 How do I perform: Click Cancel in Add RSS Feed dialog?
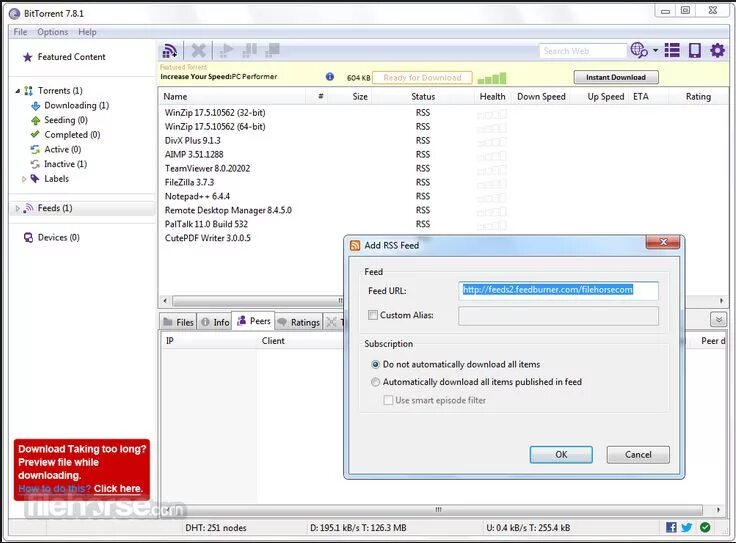pyautogui.click(x=638, y=454)
